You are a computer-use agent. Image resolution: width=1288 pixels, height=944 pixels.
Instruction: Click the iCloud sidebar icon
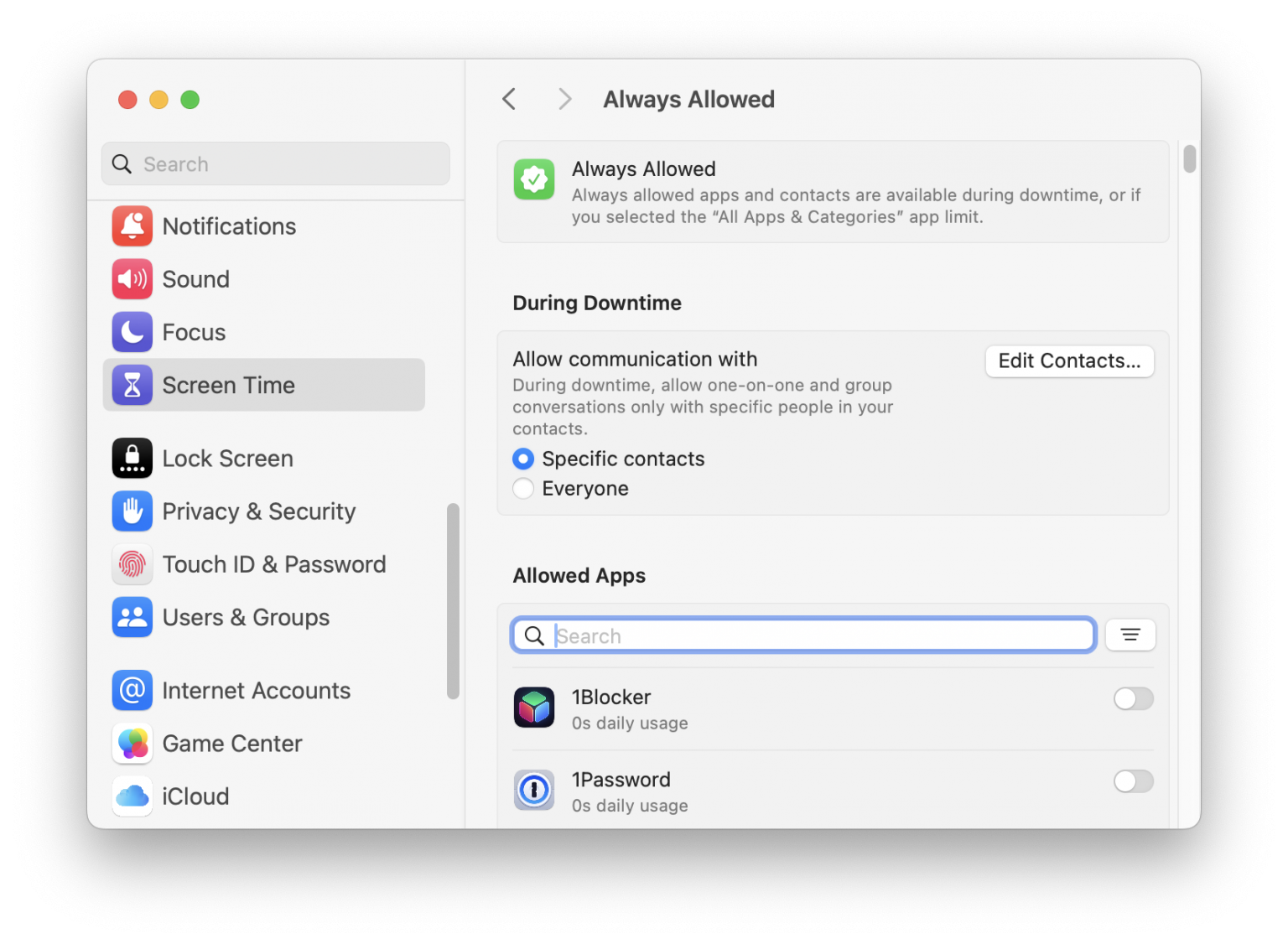click(132, 796)
